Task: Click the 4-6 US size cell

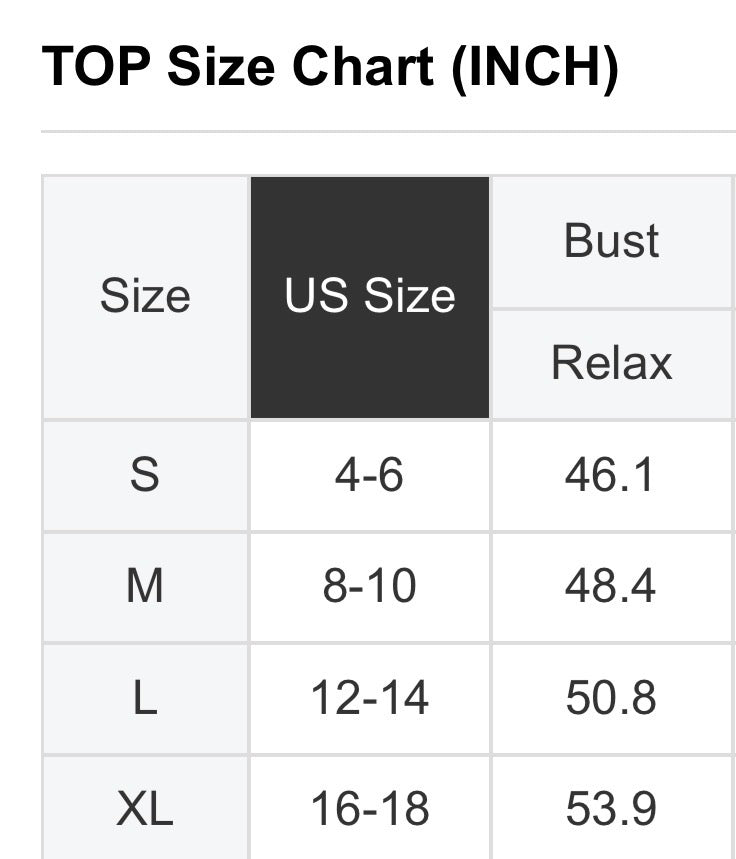Action: (x=370, y=476)
